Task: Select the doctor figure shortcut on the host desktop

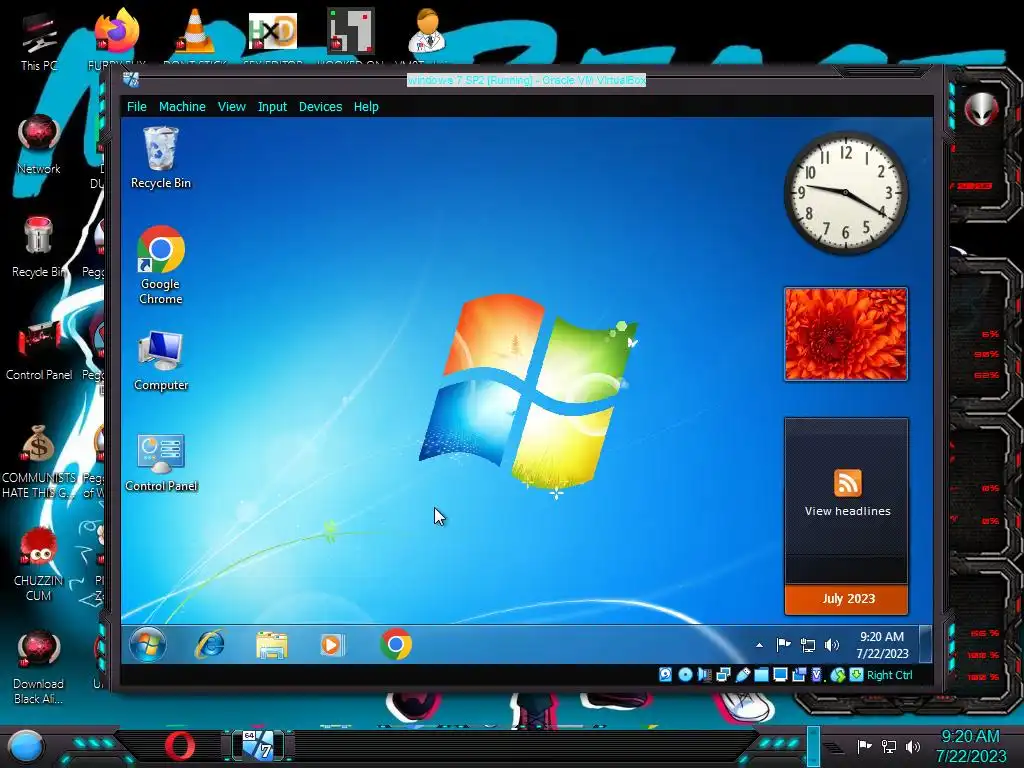Action: pos(426,31)
